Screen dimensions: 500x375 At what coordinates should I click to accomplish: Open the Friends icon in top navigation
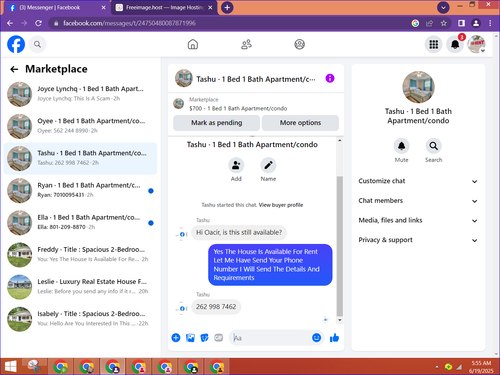tap(246, 44)
